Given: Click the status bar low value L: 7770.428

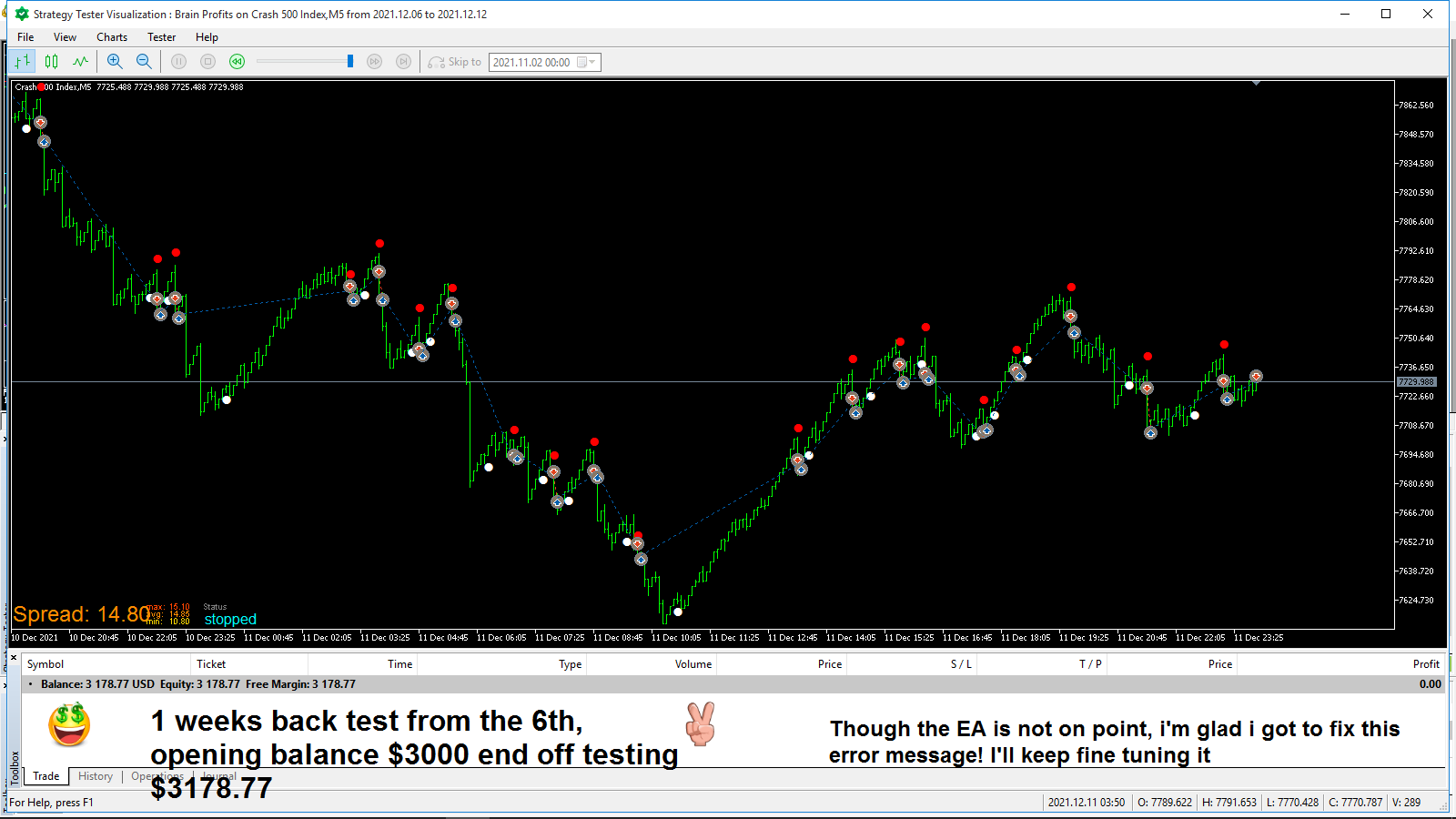Looking at the screenshot, I should point(1292,803).
